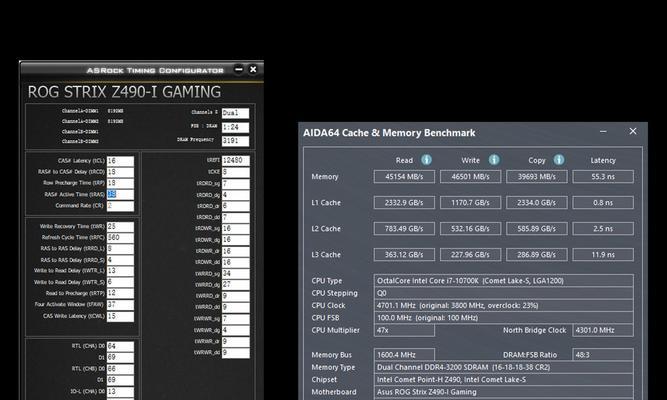The width and height of the screenshot is (667, 400).
Task: Click the L1 Cache Read value 2332.9 GB/s
Action: point(404,203)
